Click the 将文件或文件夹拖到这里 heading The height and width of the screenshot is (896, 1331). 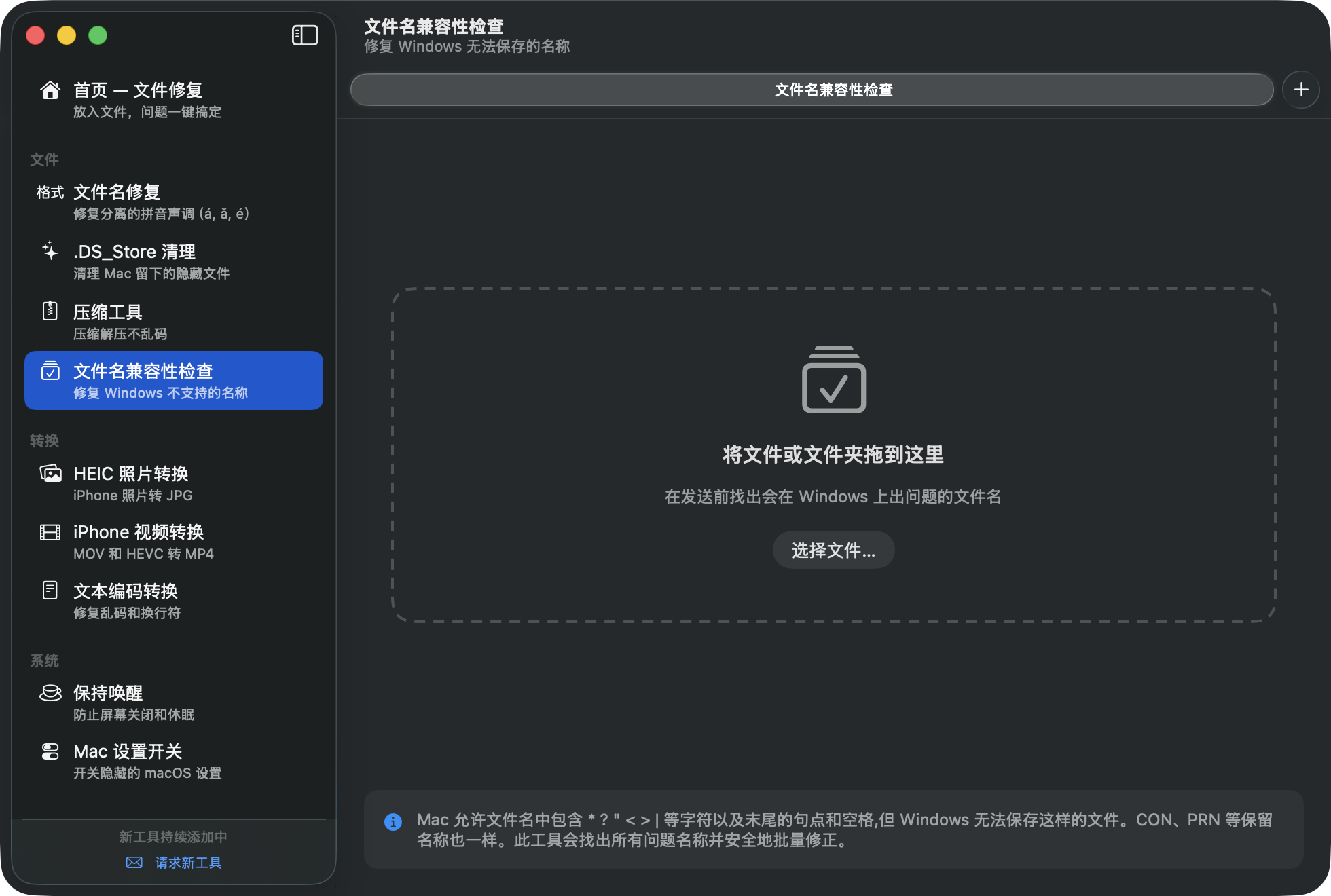coord(834,455)
